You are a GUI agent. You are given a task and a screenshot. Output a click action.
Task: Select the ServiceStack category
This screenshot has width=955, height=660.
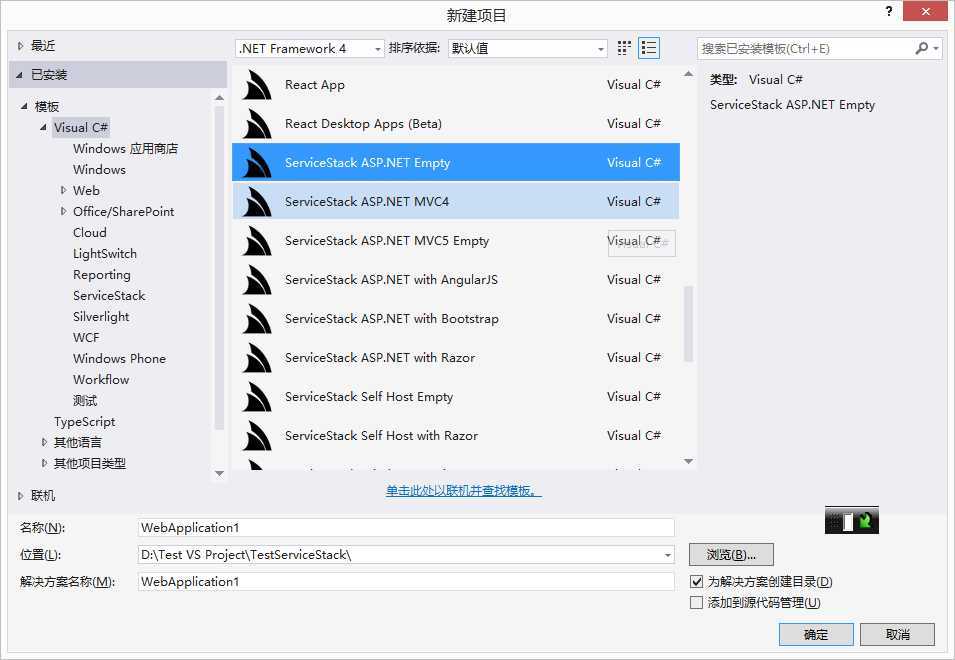coord(109,296)
